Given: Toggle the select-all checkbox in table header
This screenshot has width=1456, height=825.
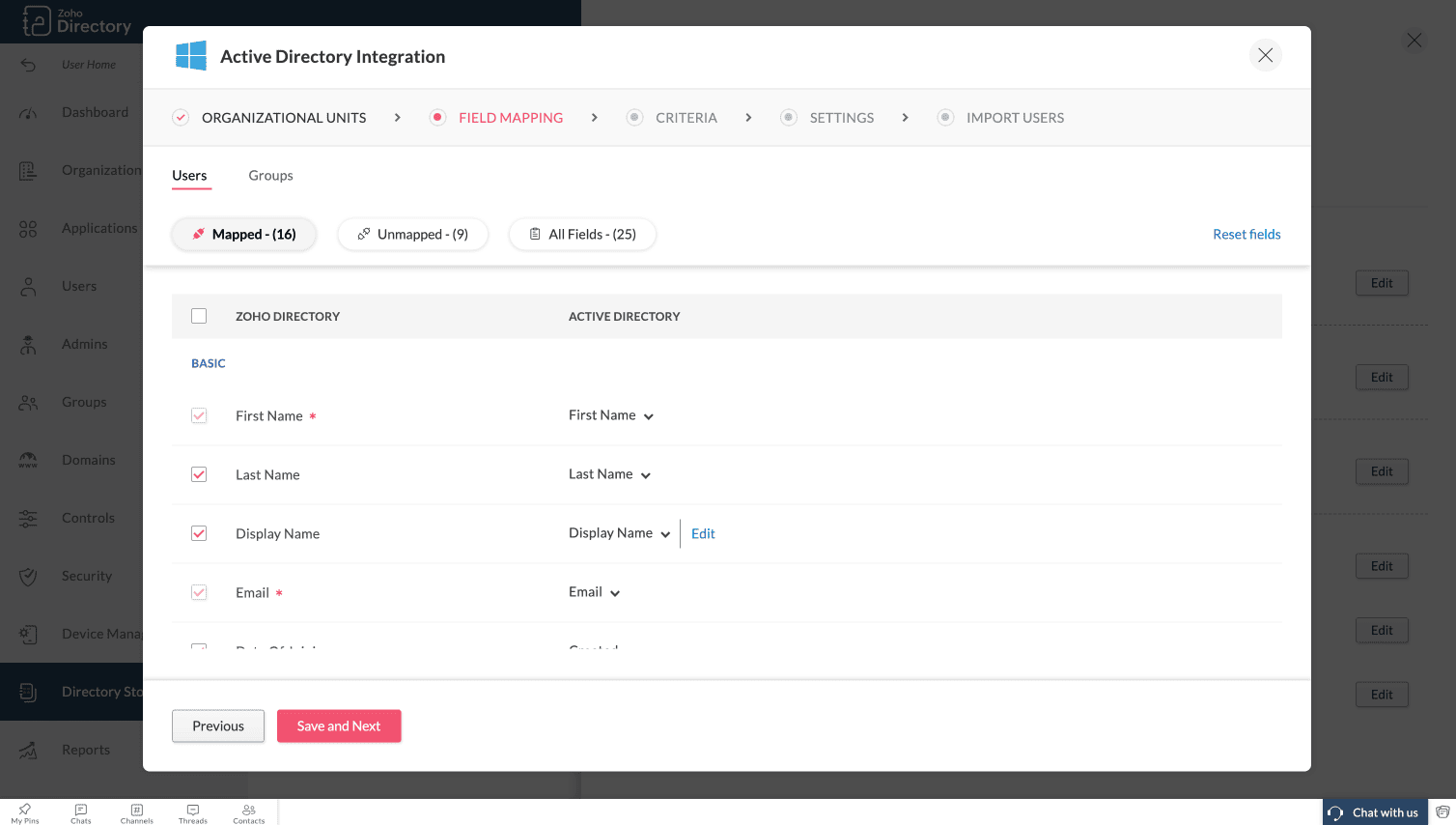Looking at the screenshot, I should (199, 316).
